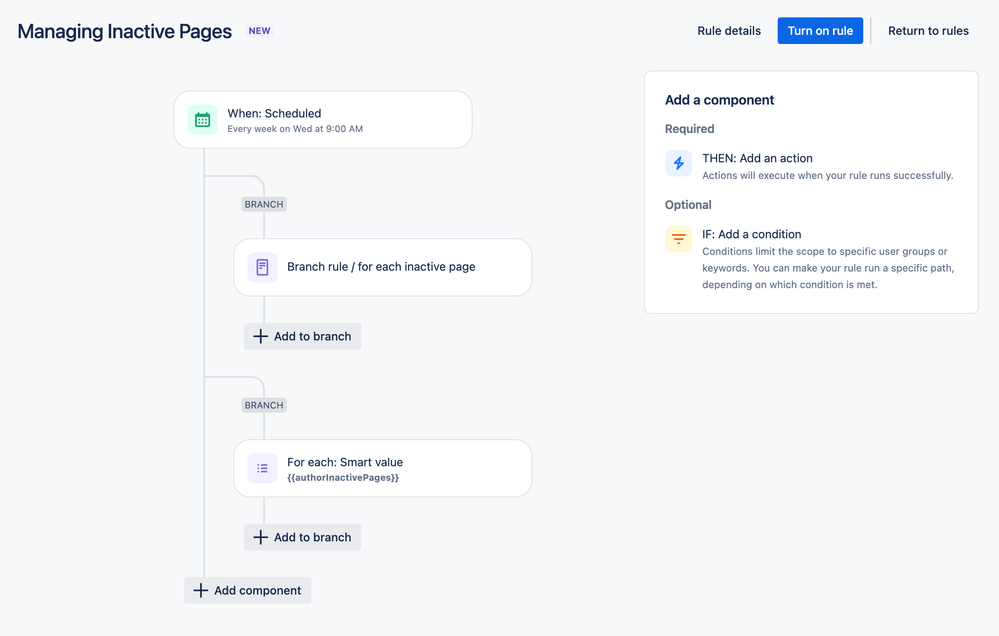999x636 pixels.
Task: Click the Add component button
Action: click(248, 591)
